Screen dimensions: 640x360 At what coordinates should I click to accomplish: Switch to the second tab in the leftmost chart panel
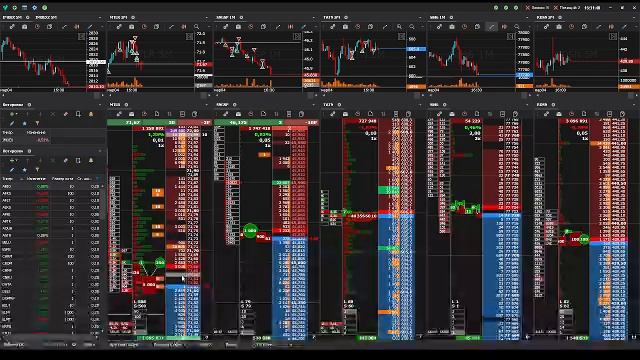(x=46, y=18)
